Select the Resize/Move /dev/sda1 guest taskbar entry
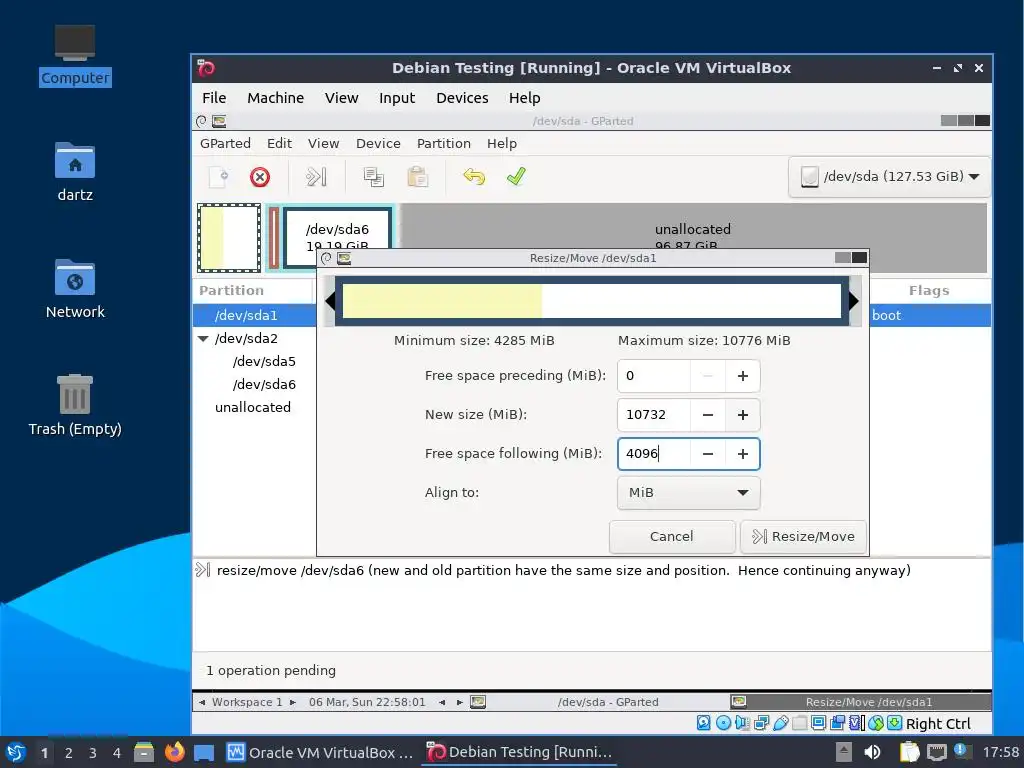The width and height of the screenshot is (1024, 768). (x=859, y=702)
